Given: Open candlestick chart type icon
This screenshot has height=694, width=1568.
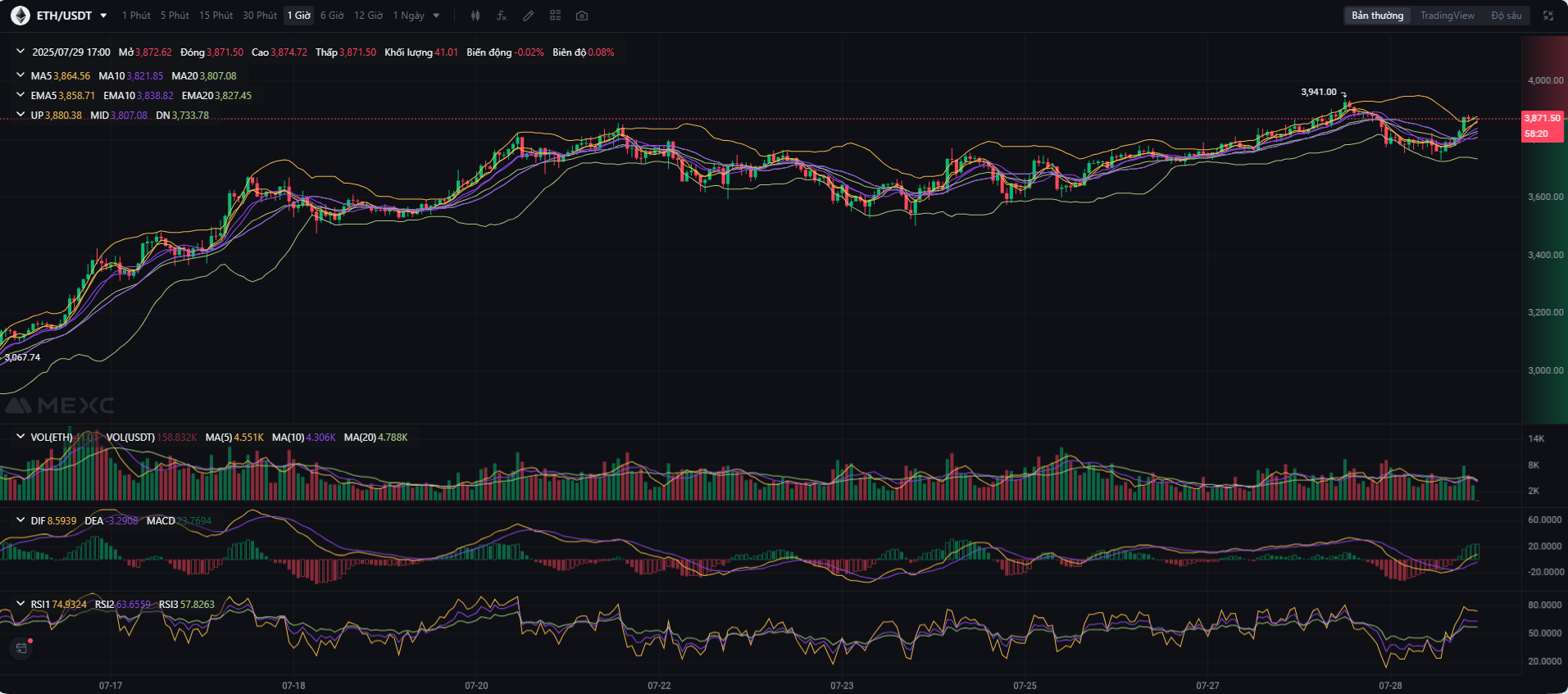Looking at the screenshot, I should click(x=475, y=16).
